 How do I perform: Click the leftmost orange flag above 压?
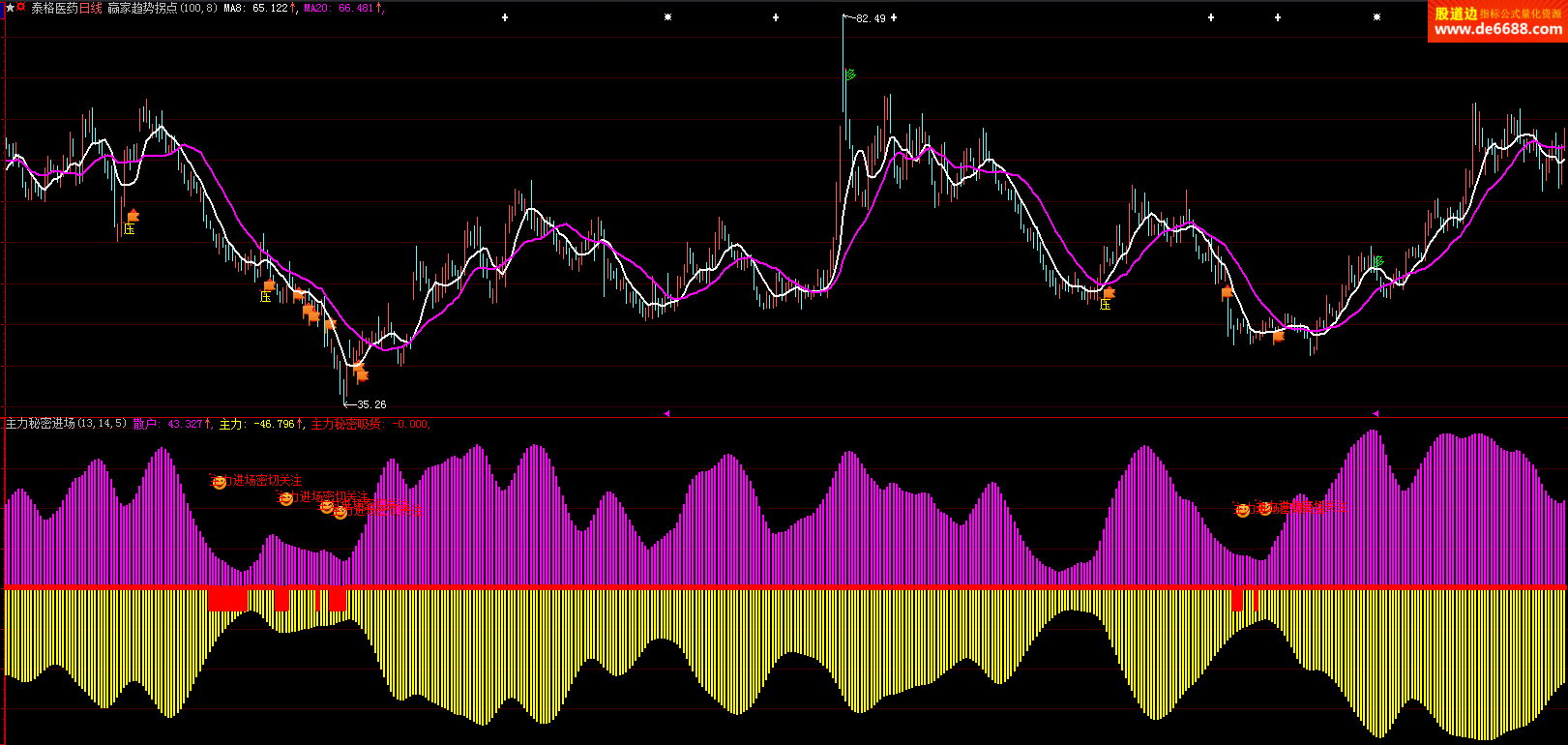(x=133, y=216)
